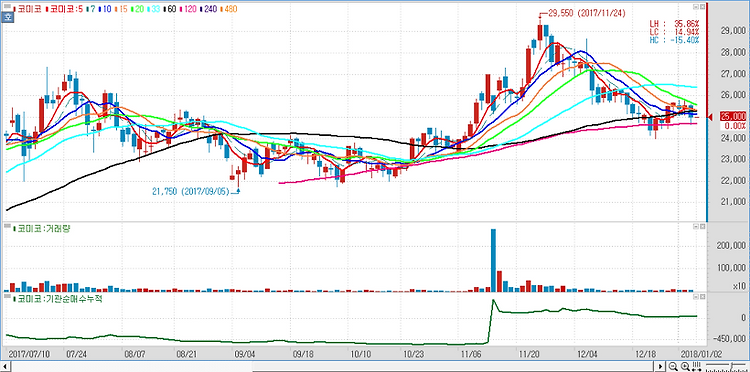Click the 29,550 (2017/11/24) high annotation

coord(586,14)
